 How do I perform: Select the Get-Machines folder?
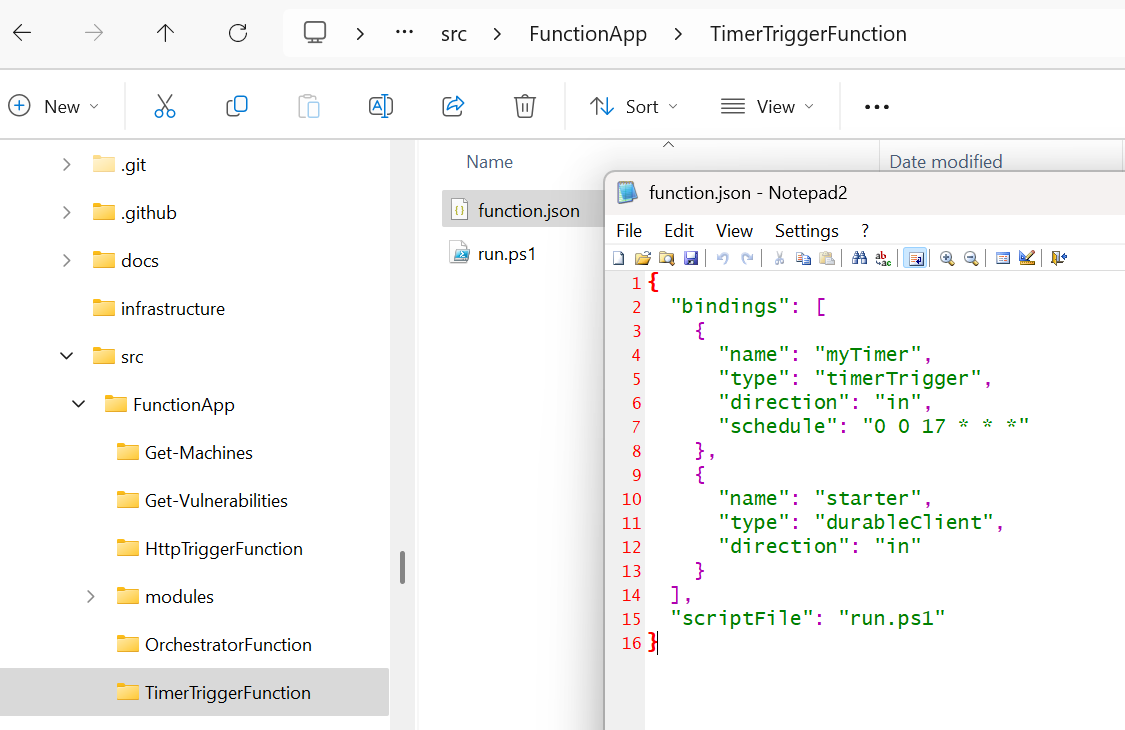(184, 452)
